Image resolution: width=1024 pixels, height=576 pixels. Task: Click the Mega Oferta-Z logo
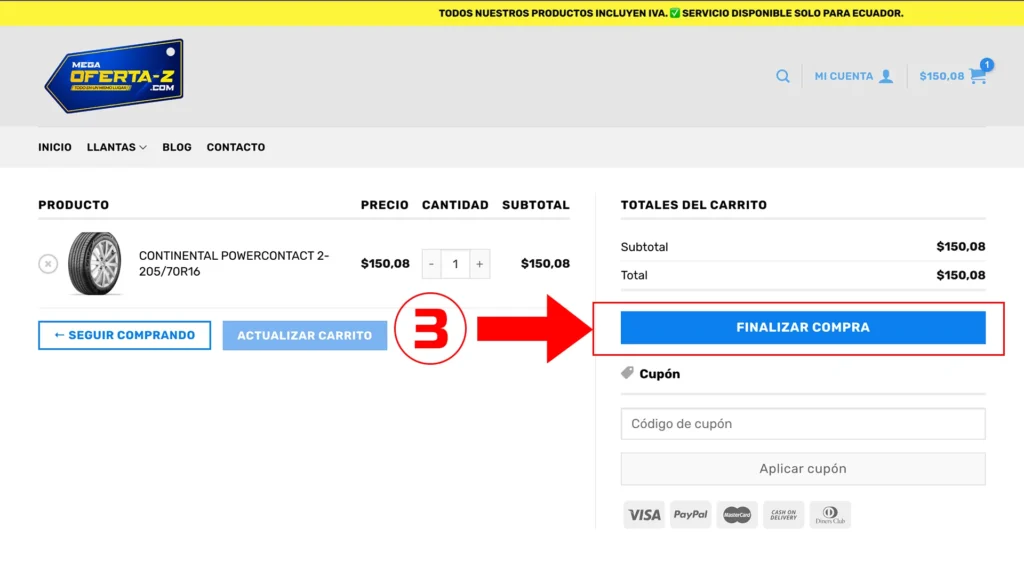(x=115, y=76)
